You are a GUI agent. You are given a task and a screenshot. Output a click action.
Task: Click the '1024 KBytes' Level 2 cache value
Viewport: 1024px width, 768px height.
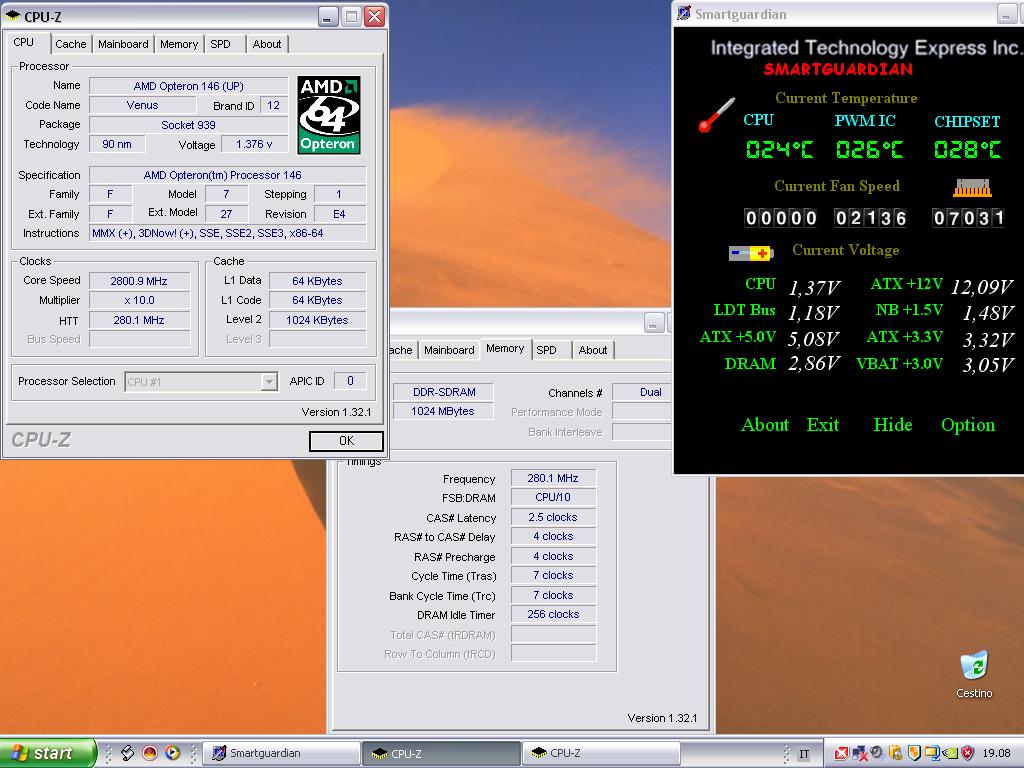coord(317,320)
